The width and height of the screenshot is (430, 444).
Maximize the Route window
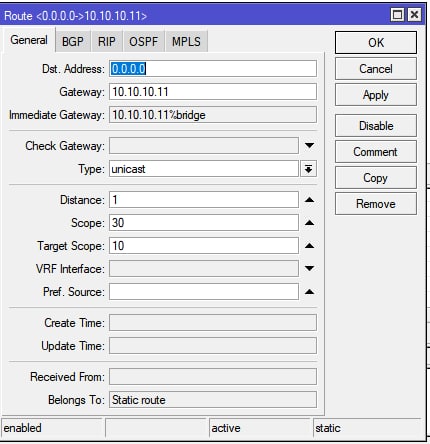point(397,15)
